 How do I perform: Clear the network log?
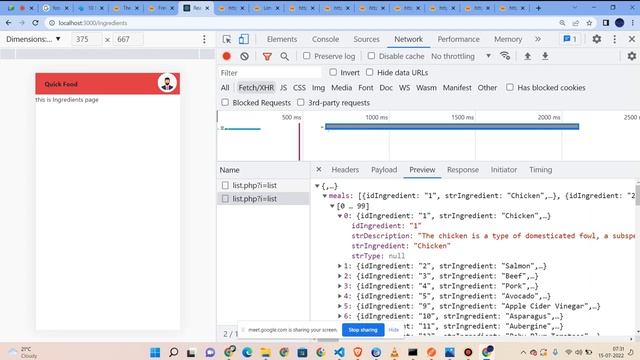click(244, 56)
